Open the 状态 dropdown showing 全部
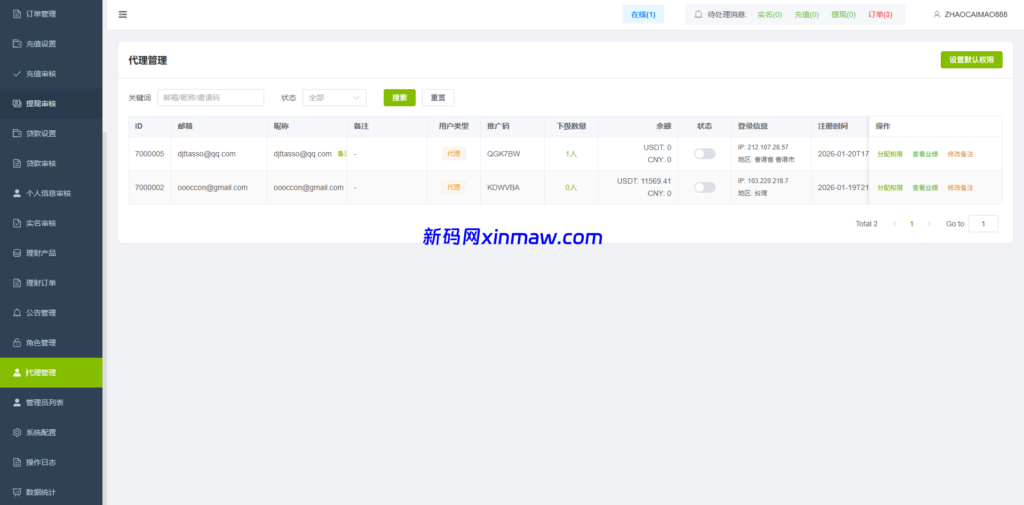 pyautogui.click(x=334, y=98)
